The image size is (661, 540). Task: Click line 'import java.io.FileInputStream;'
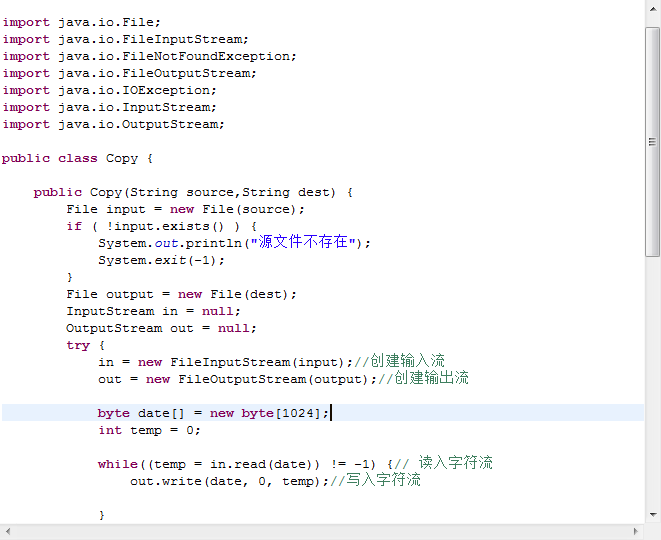coord(126,39)
